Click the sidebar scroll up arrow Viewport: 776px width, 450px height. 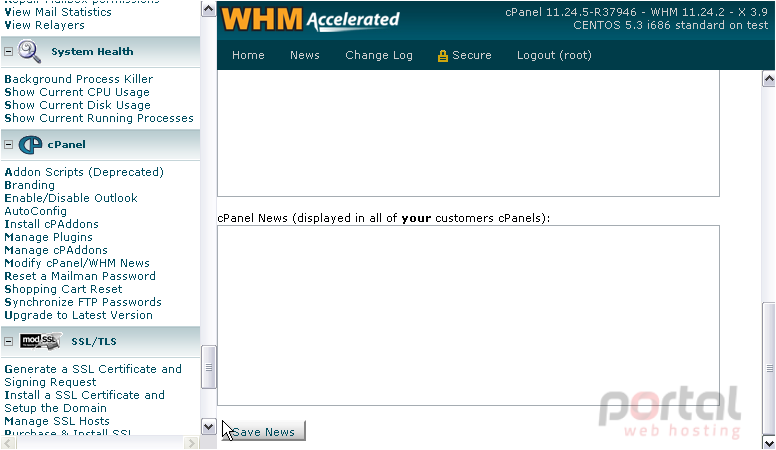pos(208,9)
